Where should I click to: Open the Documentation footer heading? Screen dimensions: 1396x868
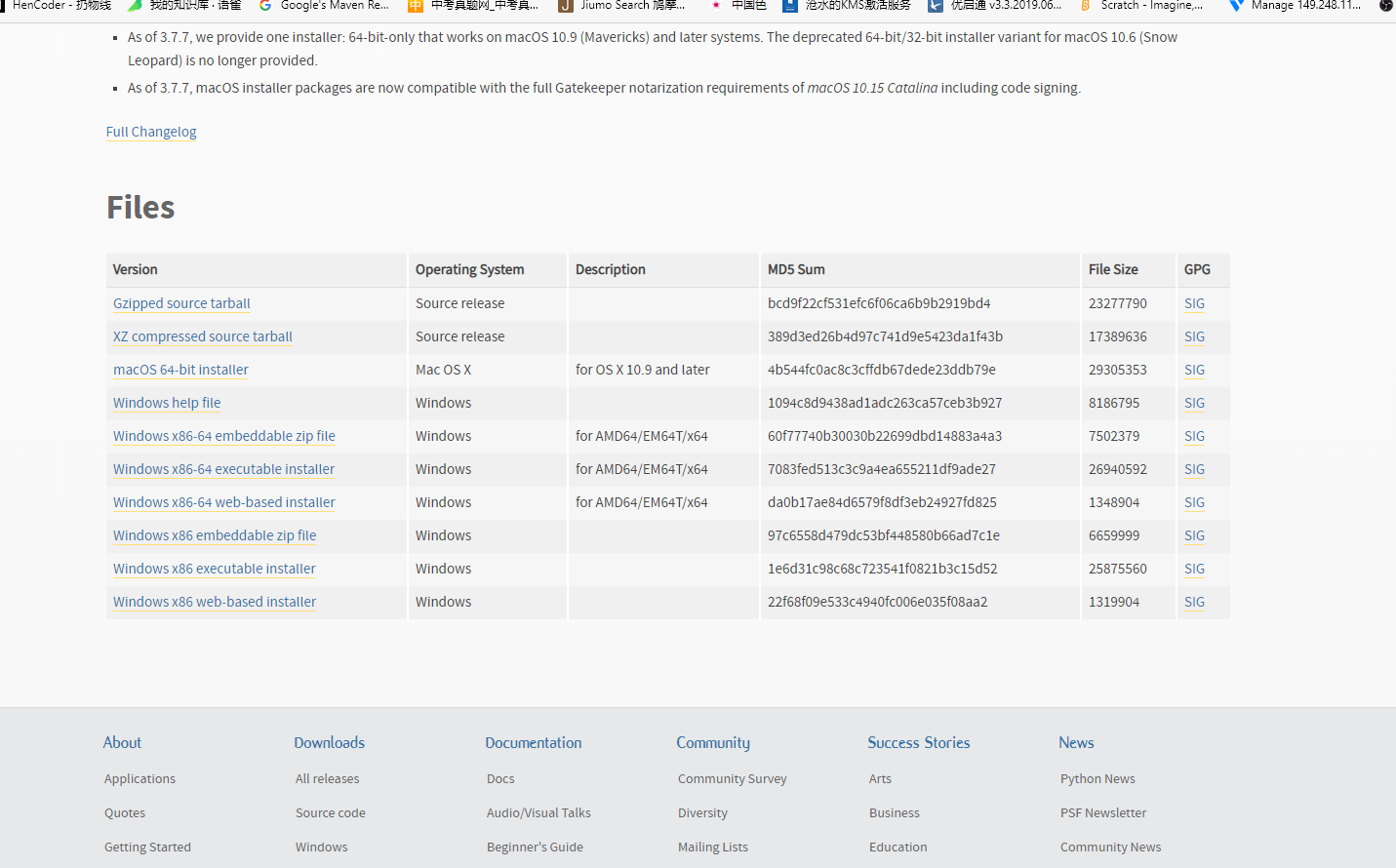coord(534,742)
